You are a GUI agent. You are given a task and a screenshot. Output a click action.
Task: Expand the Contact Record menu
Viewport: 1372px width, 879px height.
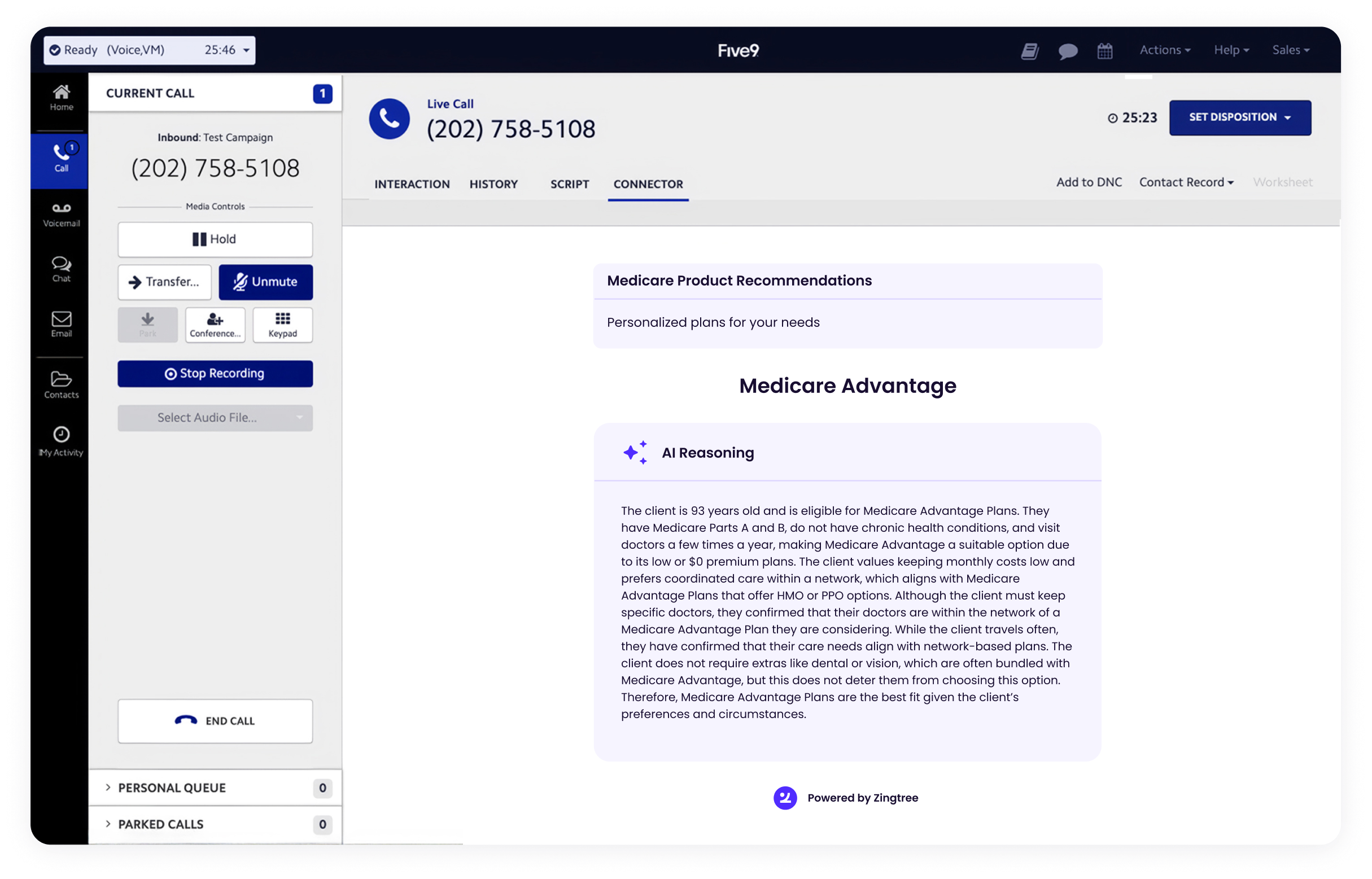click(1186, 182)
